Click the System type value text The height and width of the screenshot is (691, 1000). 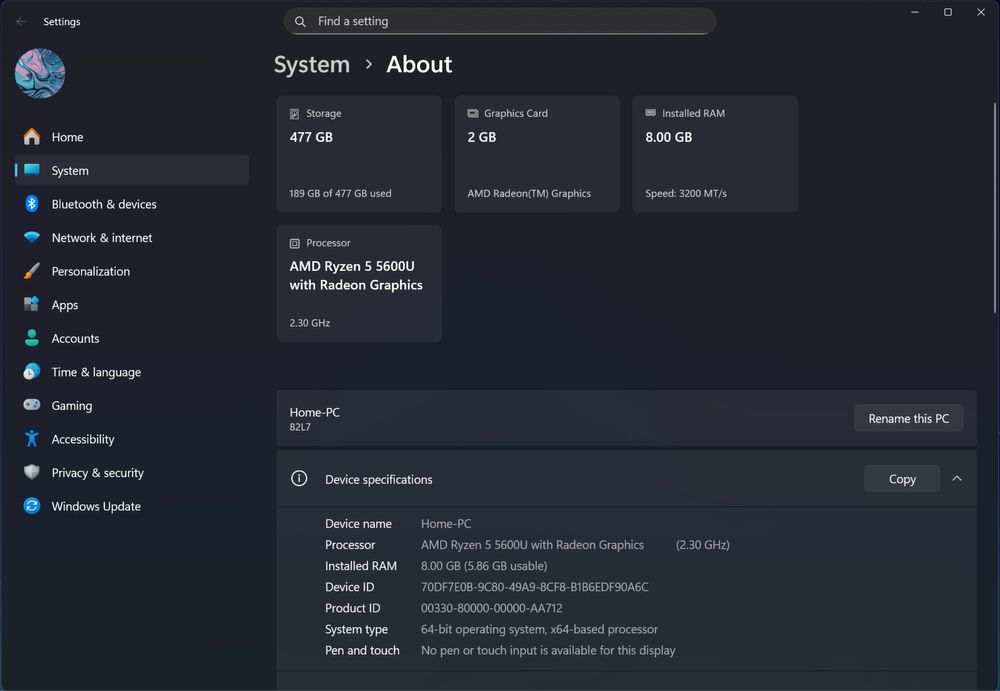(539, 629)
